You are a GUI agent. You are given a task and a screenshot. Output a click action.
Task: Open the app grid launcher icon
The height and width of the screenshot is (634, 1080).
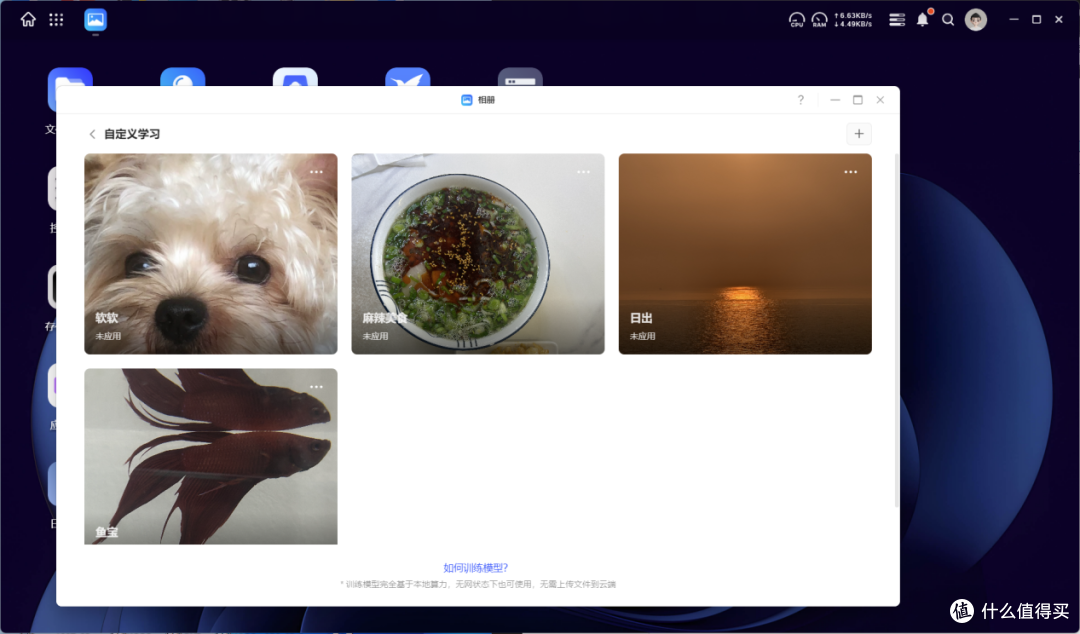click(56, 20)
